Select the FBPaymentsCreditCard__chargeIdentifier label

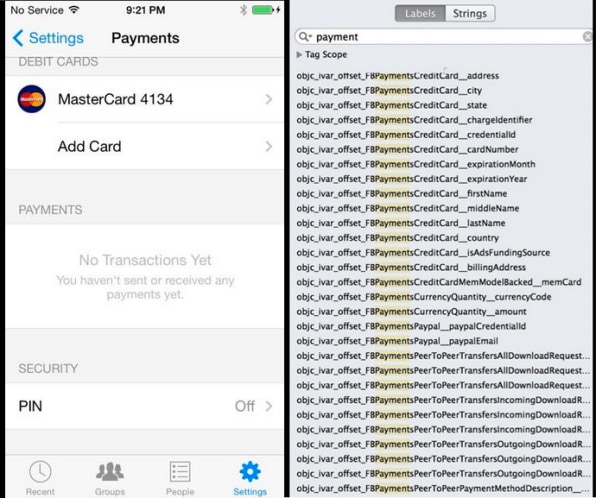pyautogui.click(x=414, y=120)
